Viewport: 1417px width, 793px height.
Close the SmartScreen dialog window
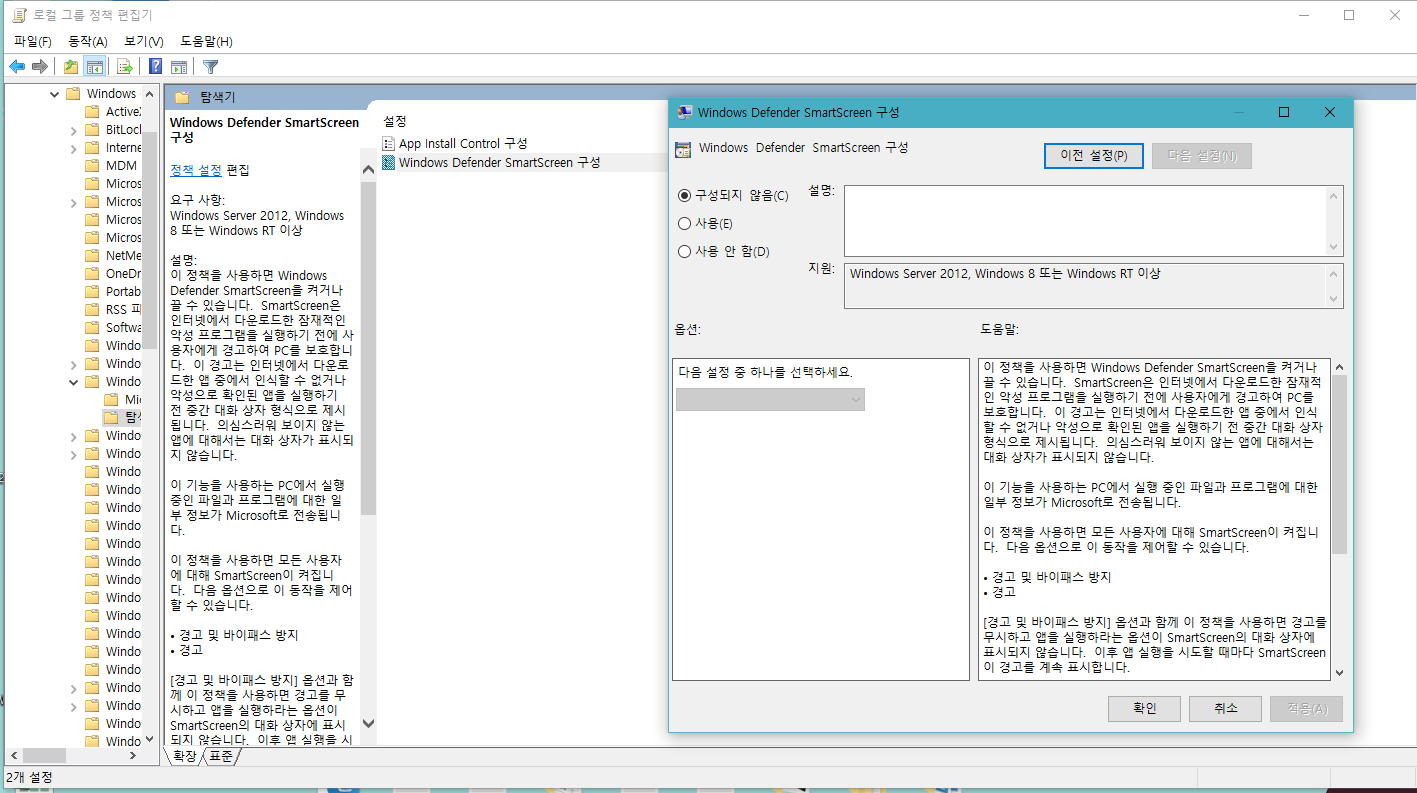tap(1329, 113)
